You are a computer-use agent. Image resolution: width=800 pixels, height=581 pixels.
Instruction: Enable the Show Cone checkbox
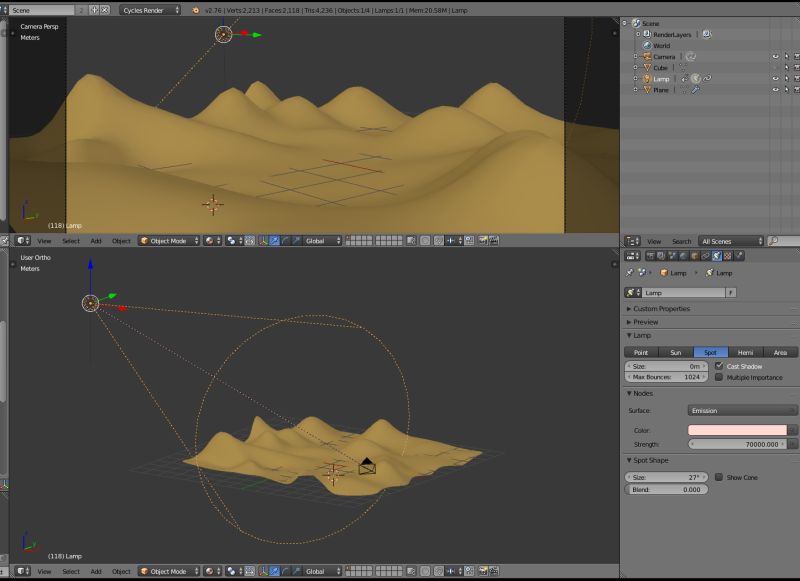719,477
